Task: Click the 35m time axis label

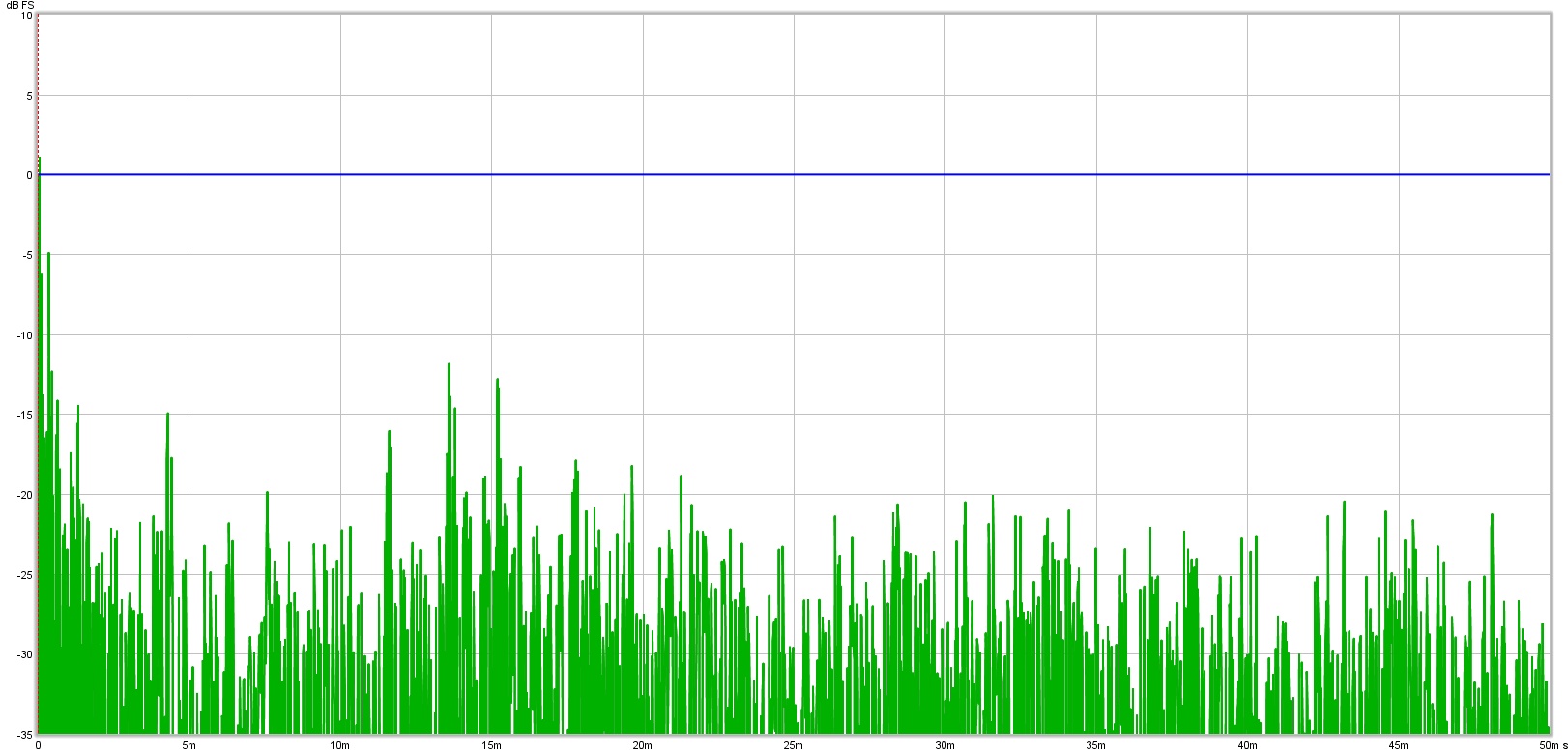Action: [x=1095, y=745]
